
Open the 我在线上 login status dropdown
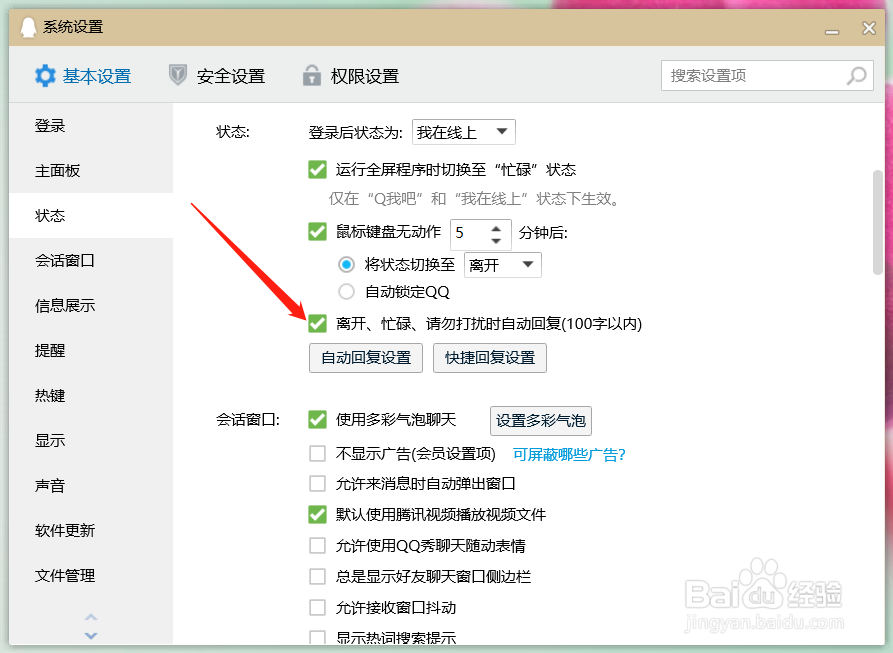click(x=464, y=132)
